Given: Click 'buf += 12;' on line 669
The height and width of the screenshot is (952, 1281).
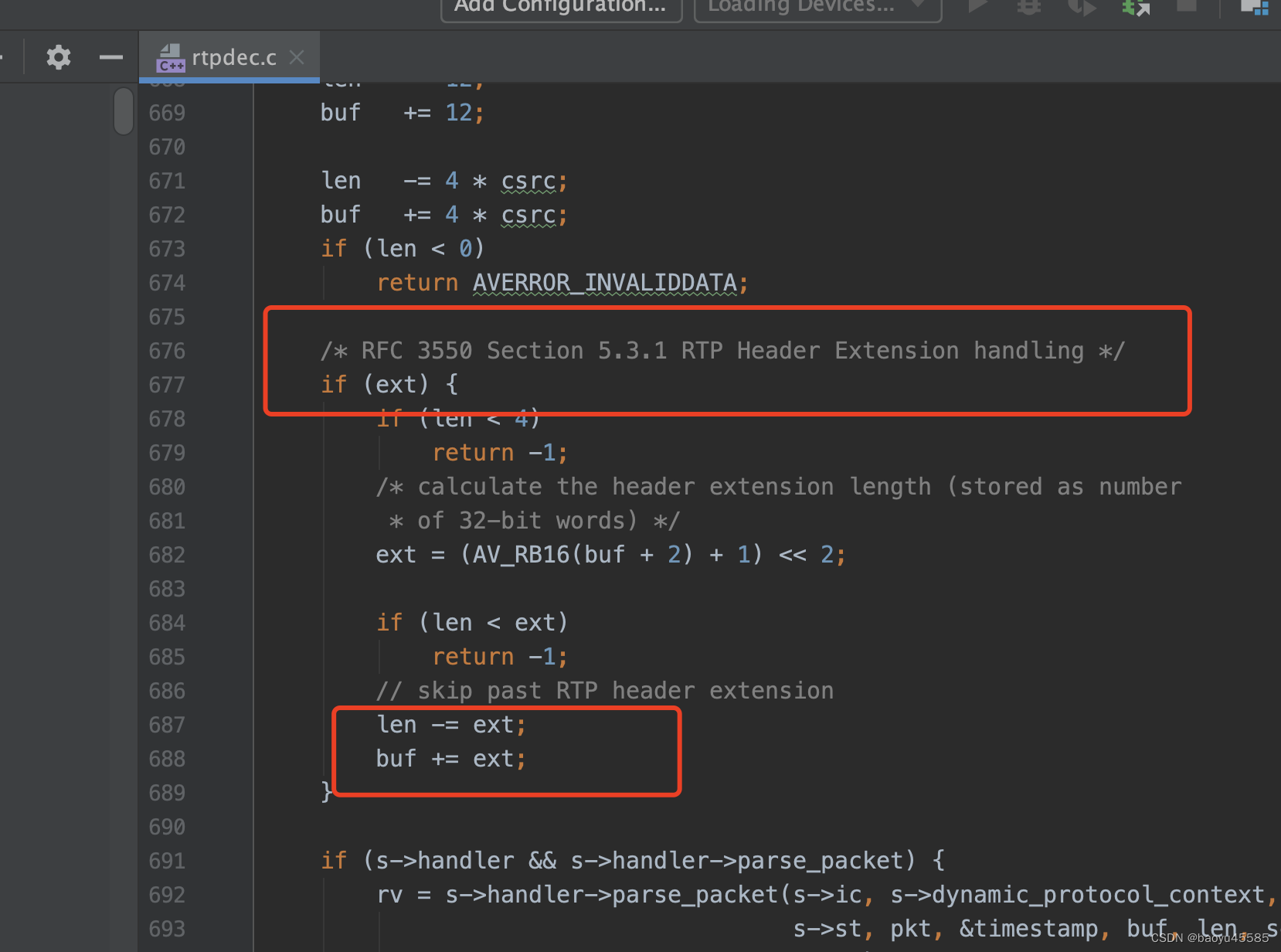Looking at the screenshot, I should [x=403, y=113].
